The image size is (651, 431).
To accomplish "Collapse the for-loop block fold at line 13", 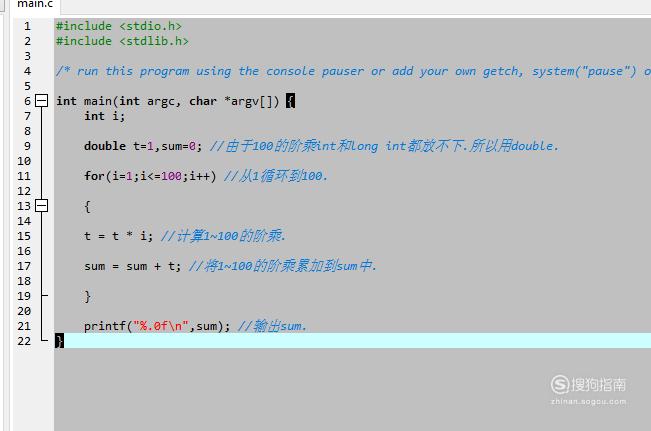I will point(42,206).
